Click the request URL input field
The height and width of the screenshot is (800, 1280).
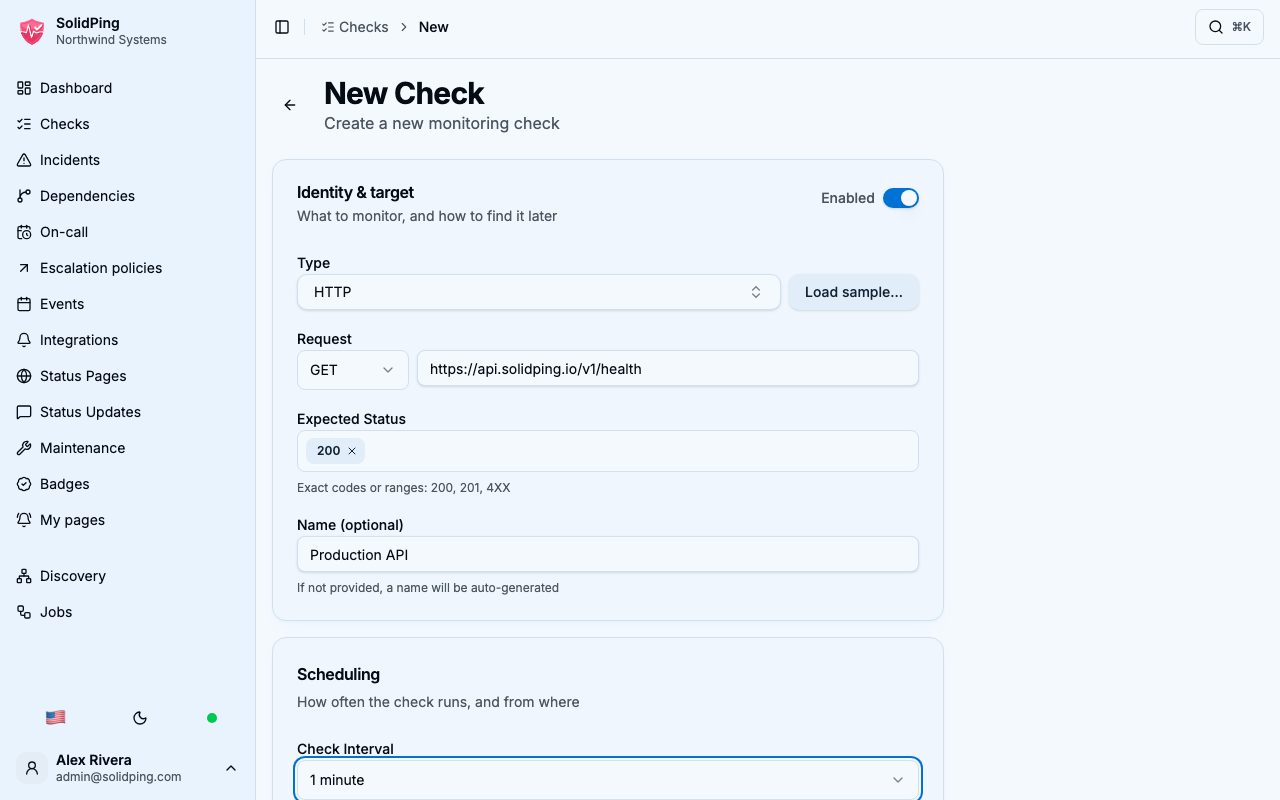click(667, 368)
